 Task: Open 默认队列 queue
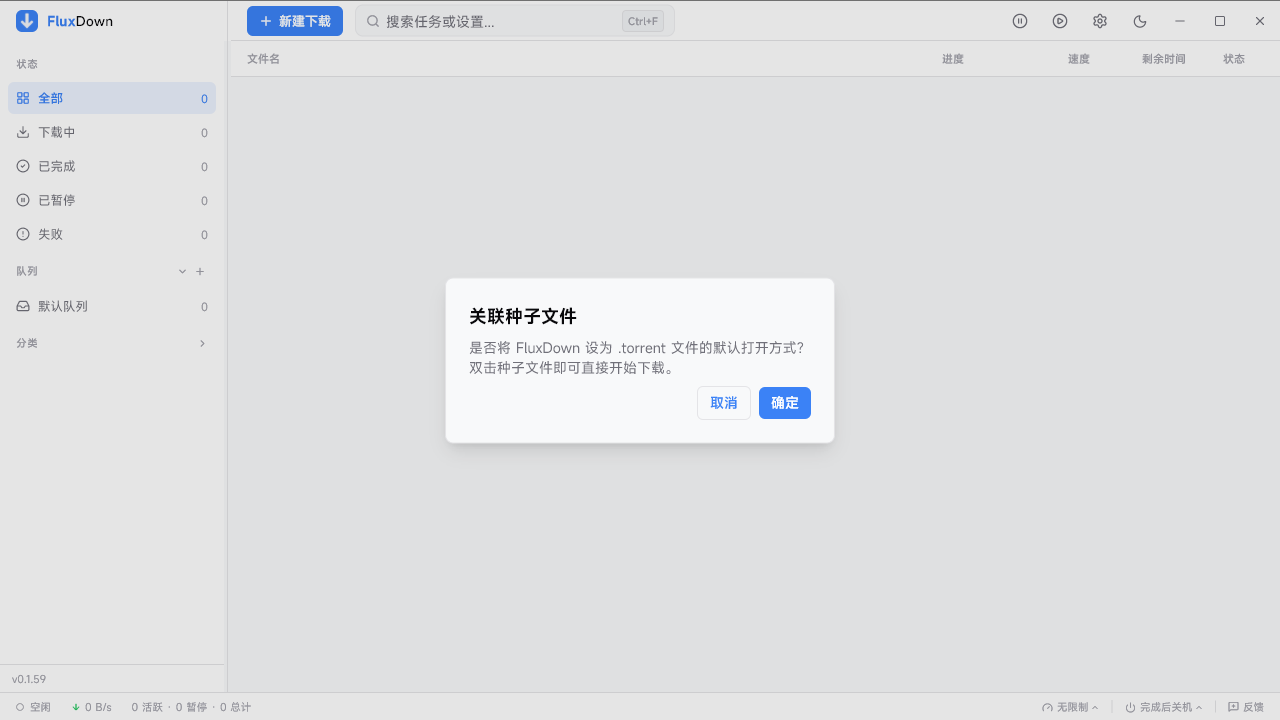(112, 306)
